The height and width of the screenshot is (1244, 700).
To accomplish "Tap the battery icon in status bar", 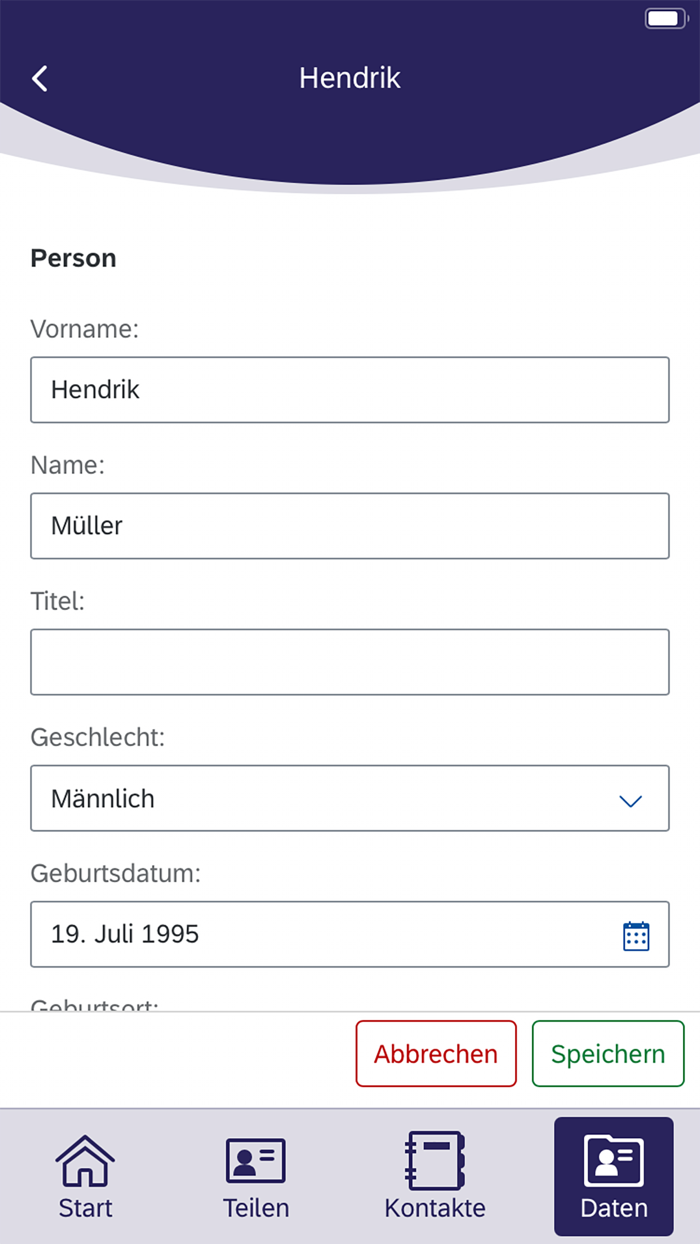I will pos(665,18).
